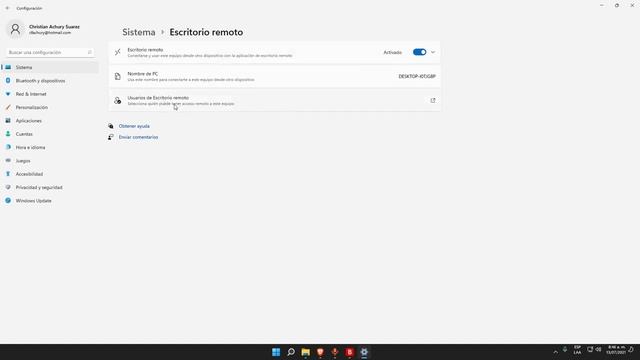
Task: Turn off the Escritorio remoto switch
Action: click(x=419, y=52)
